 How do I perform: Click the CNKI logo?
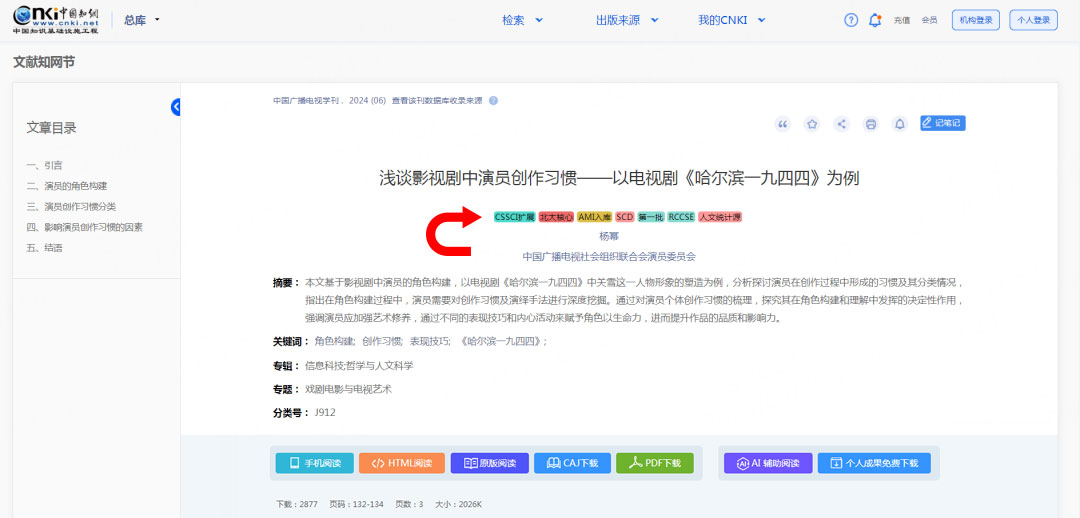(x=56, y=20)
